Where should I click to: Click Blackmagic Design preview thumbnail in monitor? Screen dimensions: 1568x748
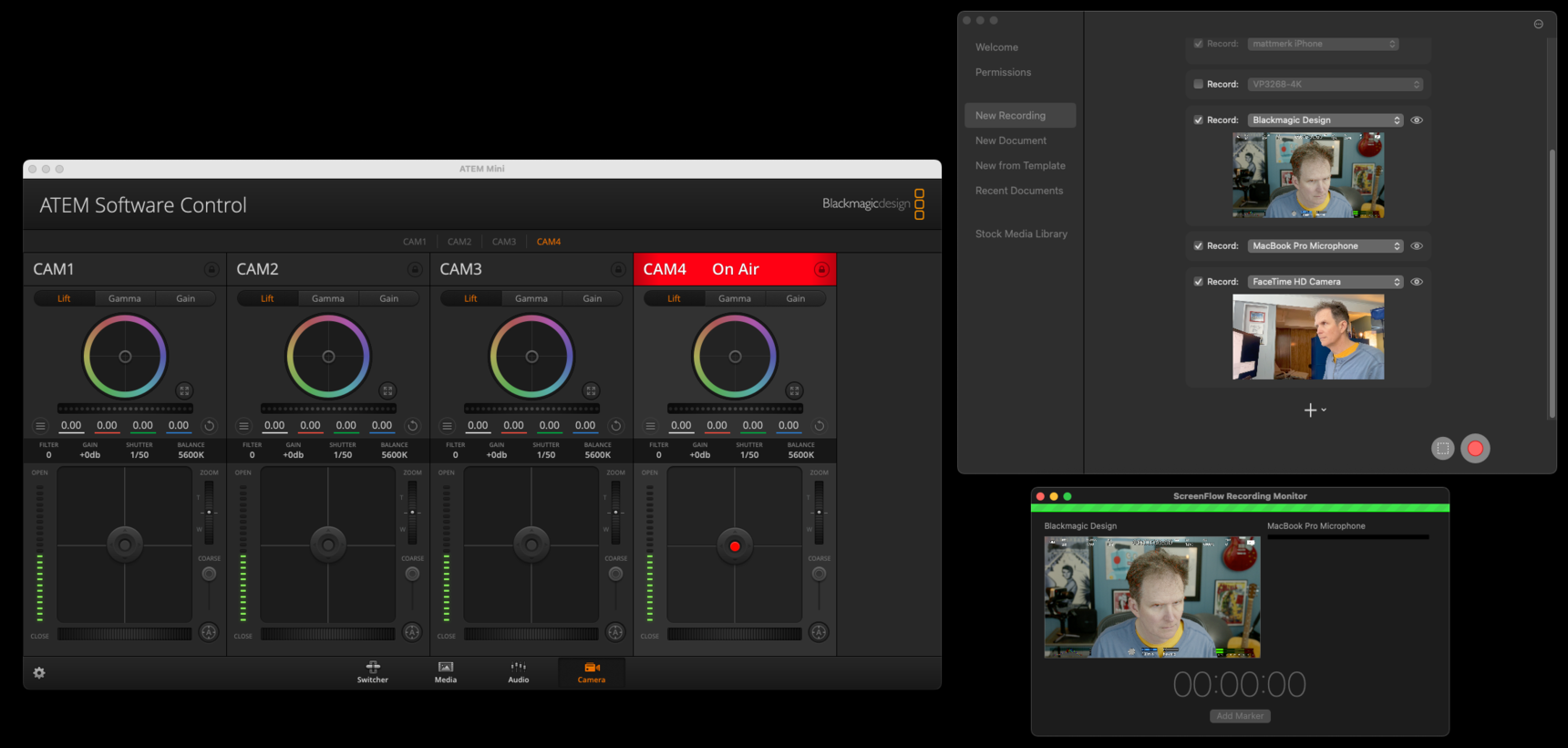click(x=1152, y=597)
